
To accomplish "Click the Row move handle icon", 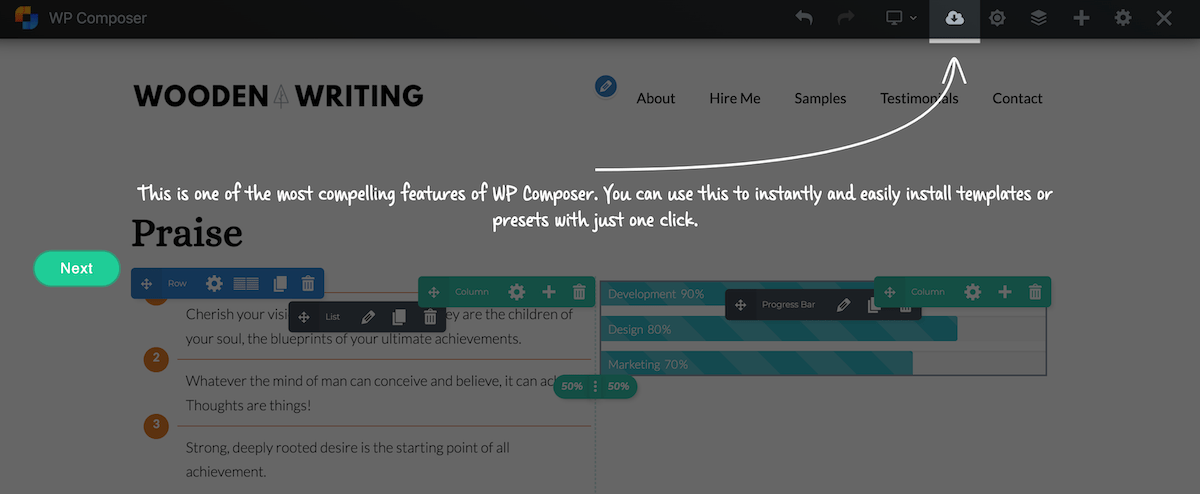I will point(146,284).
